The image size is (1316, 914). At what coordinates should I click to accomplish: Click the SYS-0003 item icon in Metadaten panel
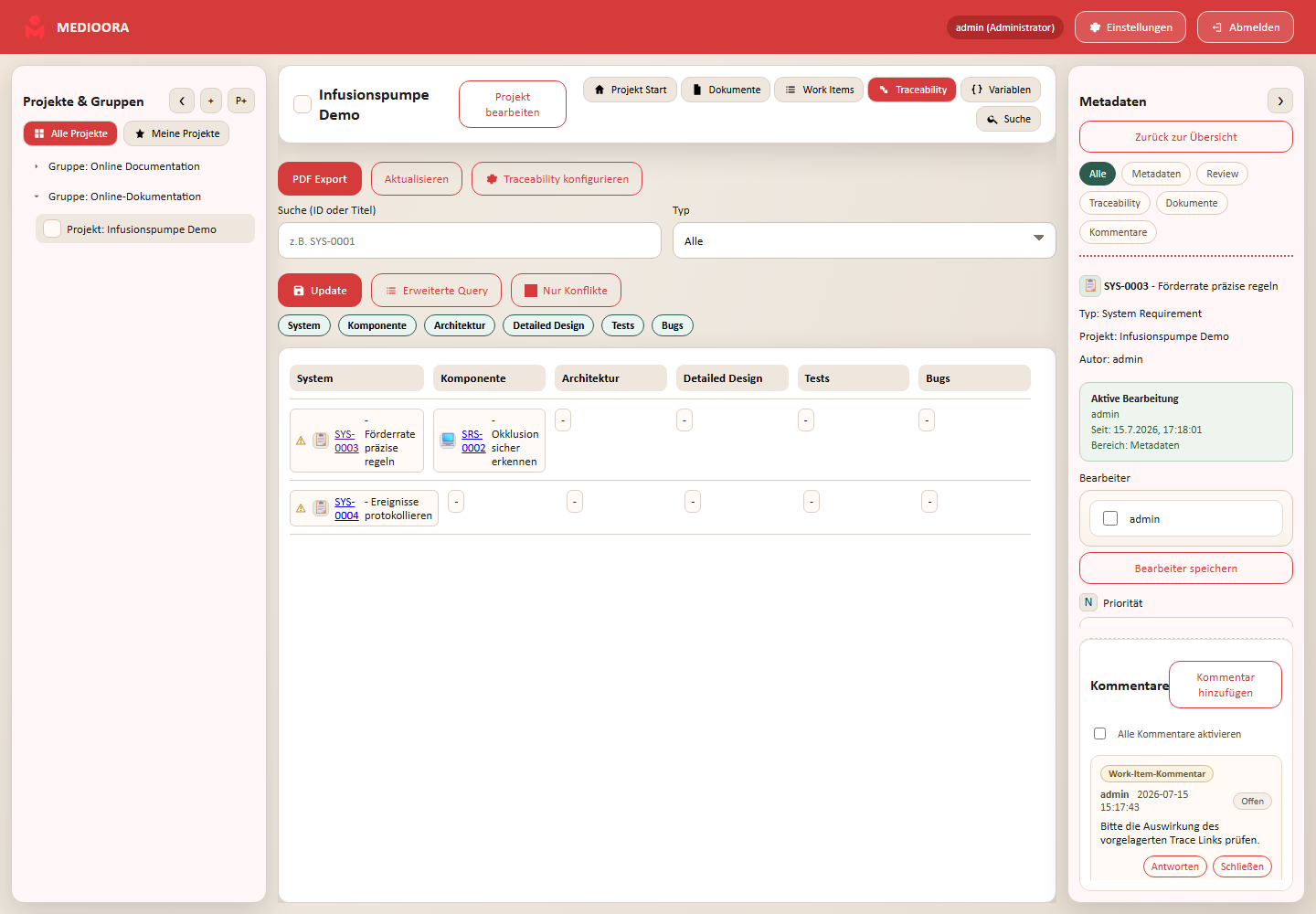1090,286
